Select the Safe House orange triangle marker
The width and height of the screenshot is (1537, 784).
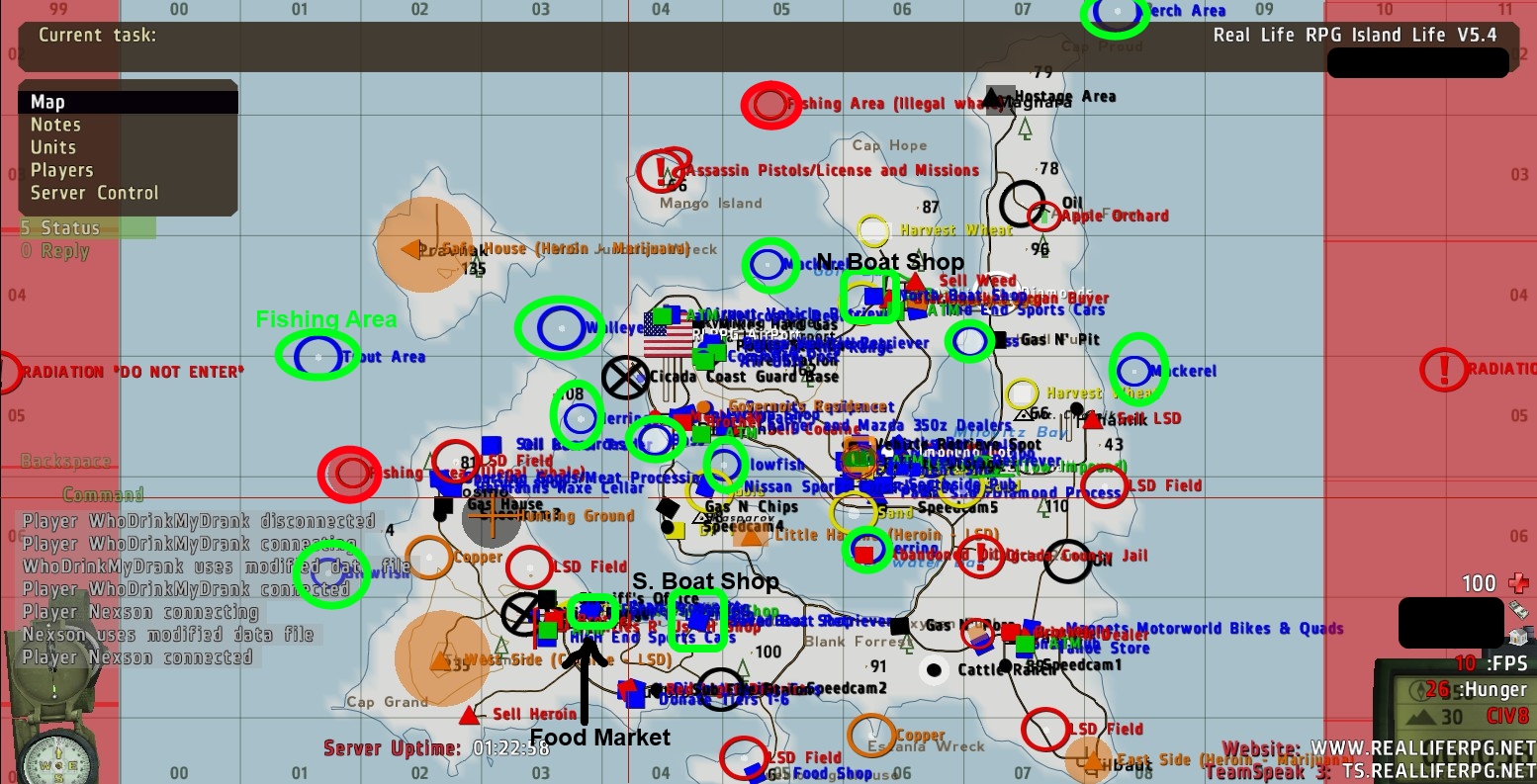[x=409, y=249]
